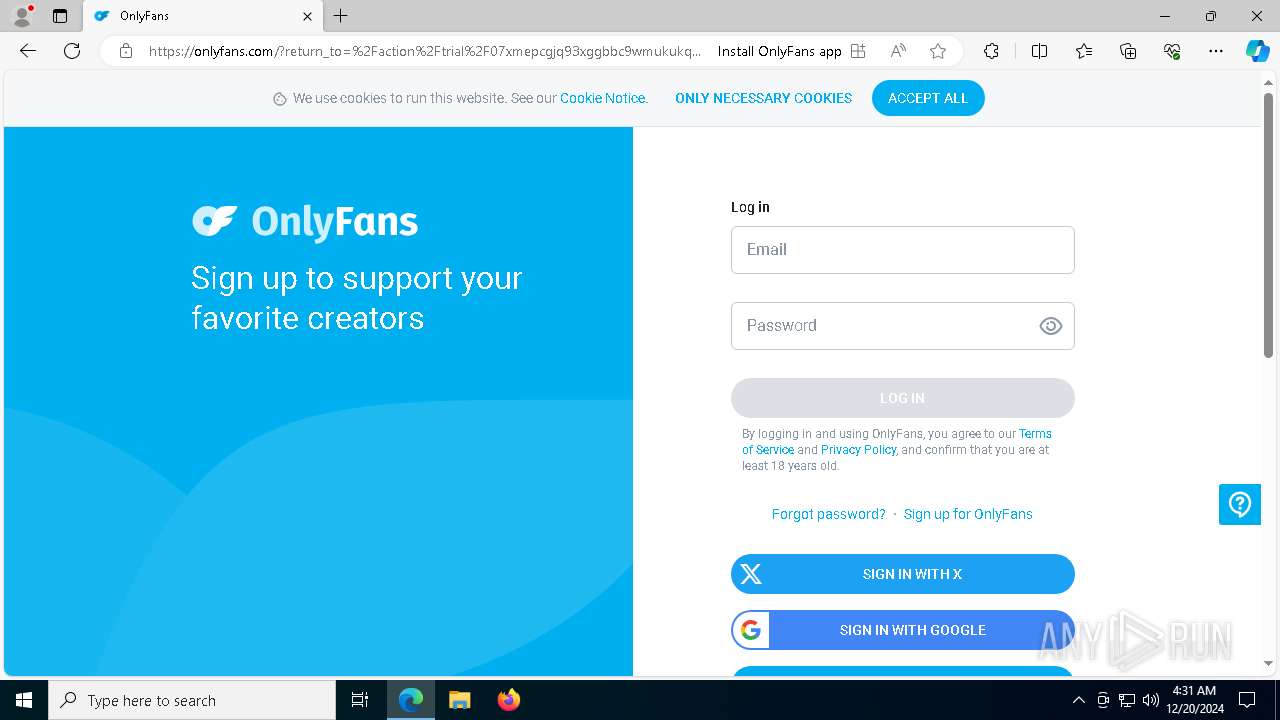Open the Read aloud icon
The height and width of the screenshot is (720, 1280).
coord(898,51)
